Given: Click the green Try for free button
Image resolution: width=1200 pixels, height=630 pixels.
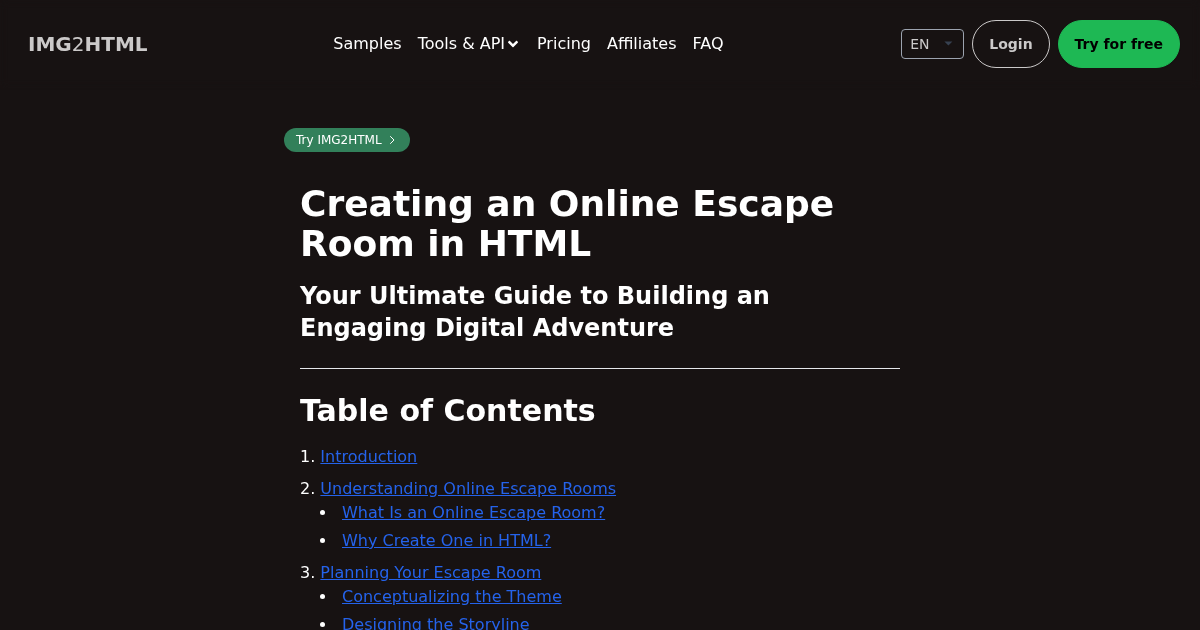Looking at the screenshot, I should (x=1118, y=44).
